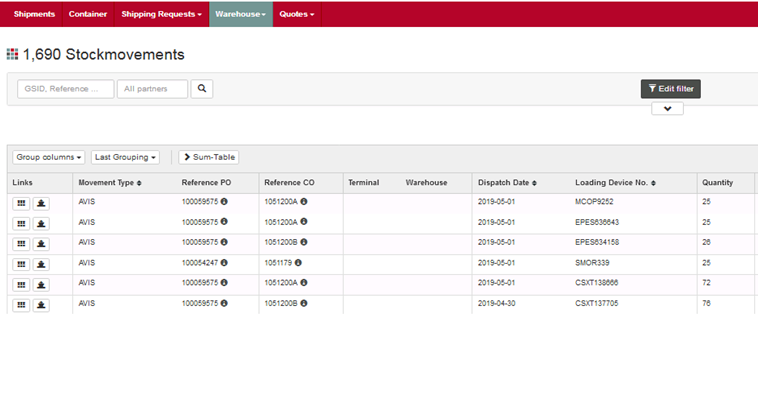Click the Terminal column header
This screenshot has height=414, width=758.
point(364,183)
